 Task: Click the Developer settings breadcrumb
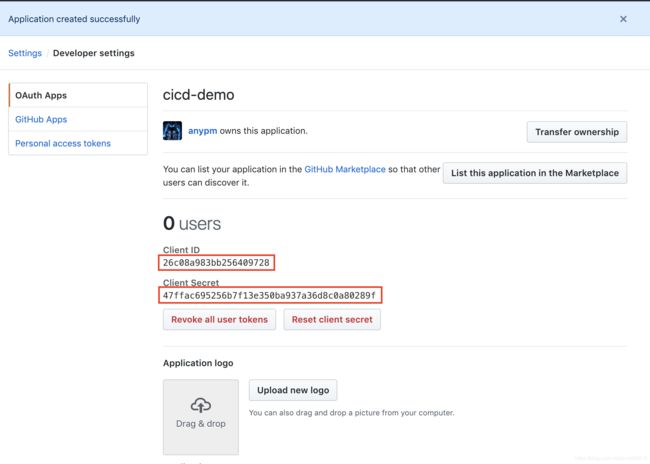94,53
